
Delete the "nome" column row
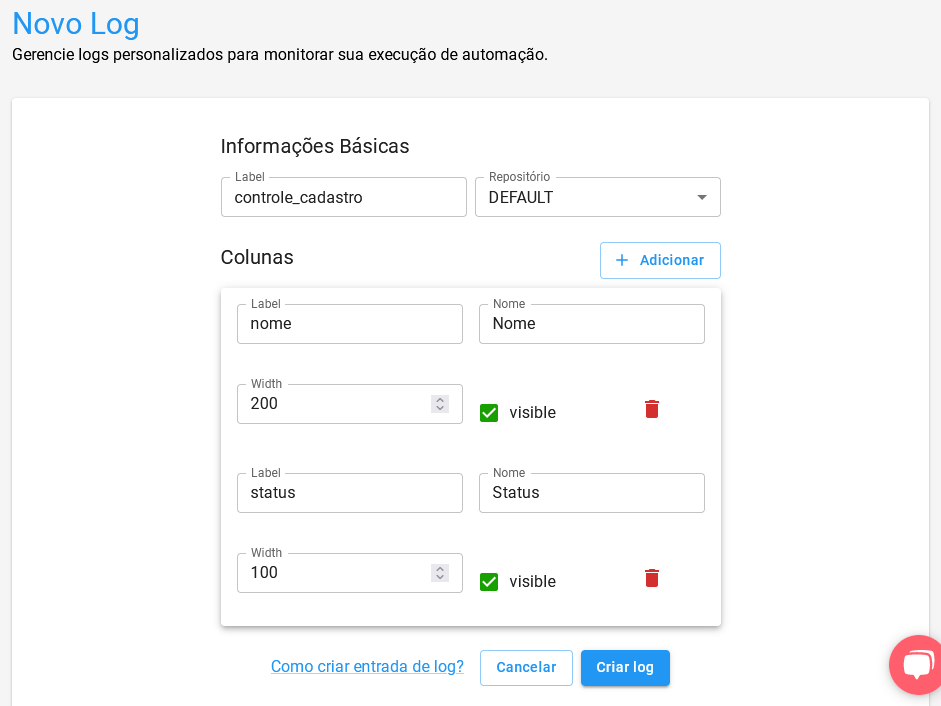(x=651, y=409)
